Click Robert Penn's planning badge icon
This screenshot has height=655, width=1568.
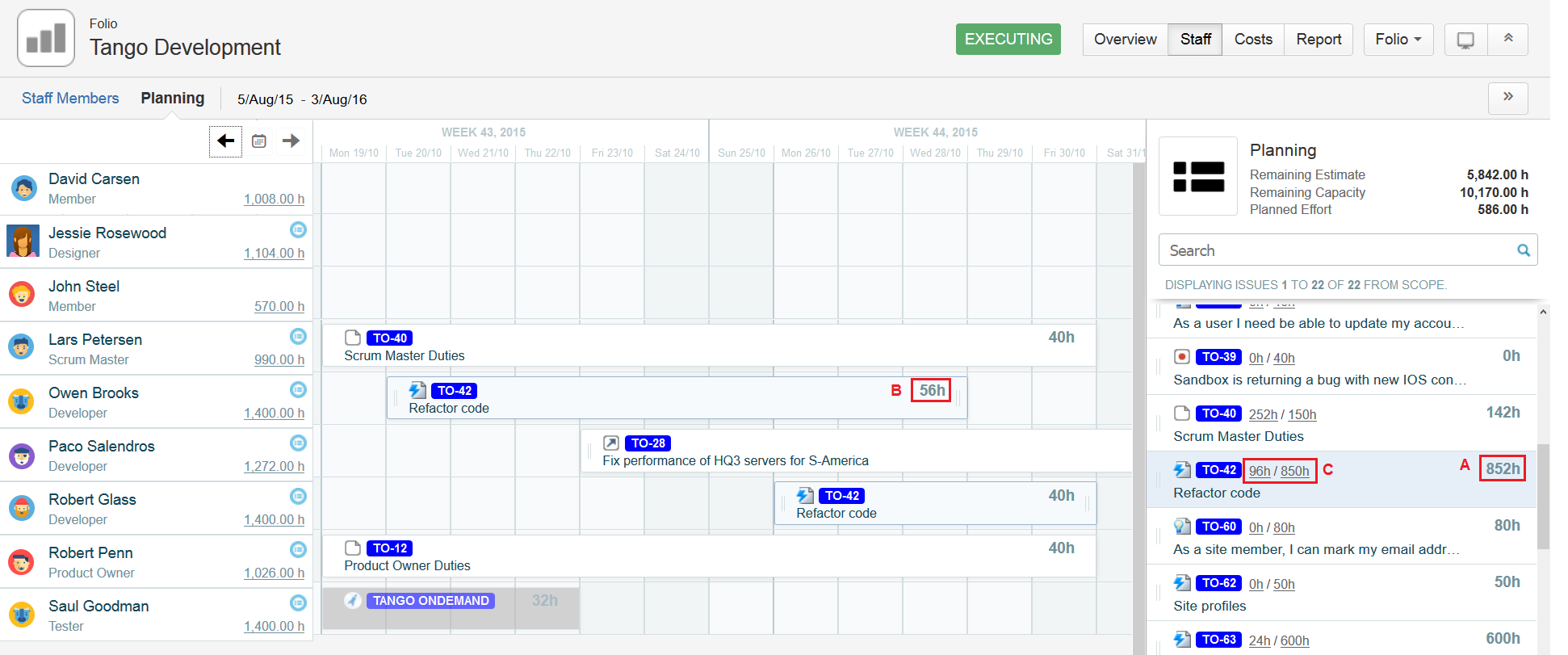click(298, 550)
